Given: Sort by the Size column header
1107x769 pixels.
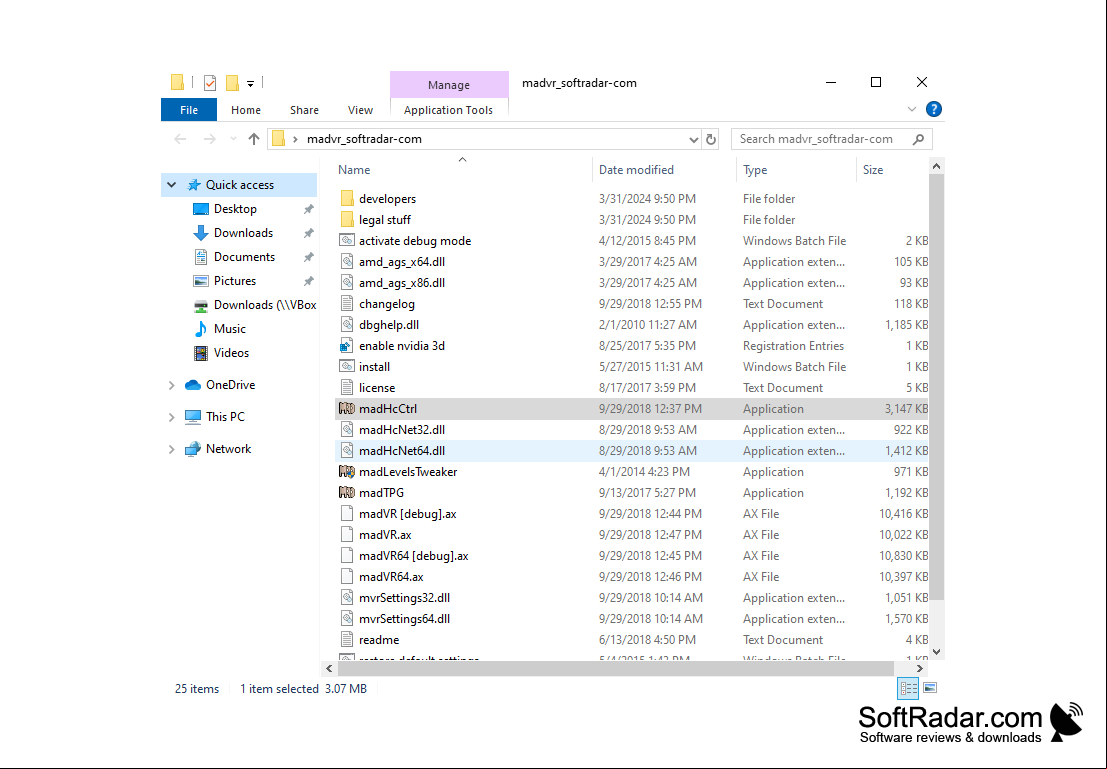Looking at the screenshot, I should click(x=873, y=169).
